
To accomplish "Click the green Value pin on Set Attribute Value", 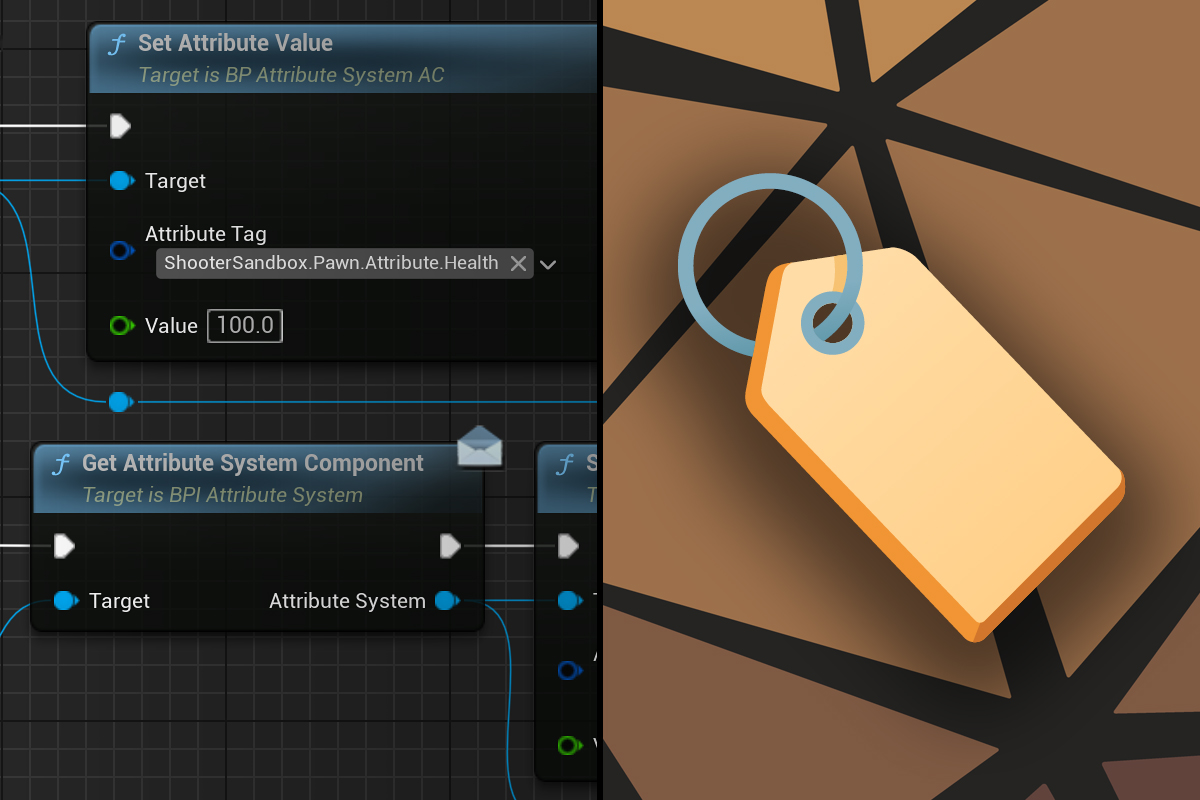I will (x=121, y=326).
